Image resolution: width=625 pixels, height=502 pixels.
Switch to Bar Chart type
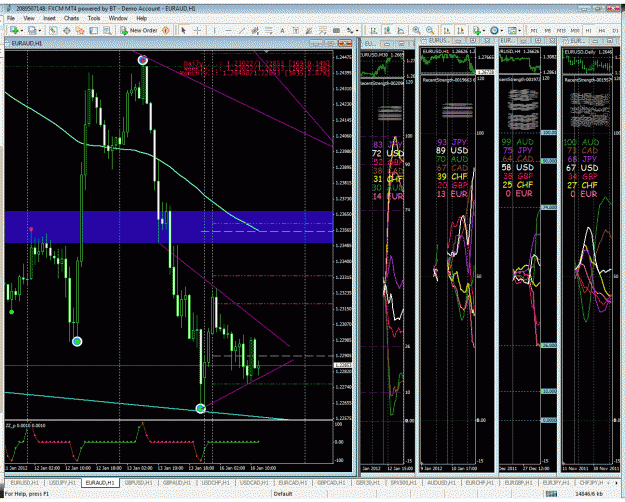tap(373, 30)
